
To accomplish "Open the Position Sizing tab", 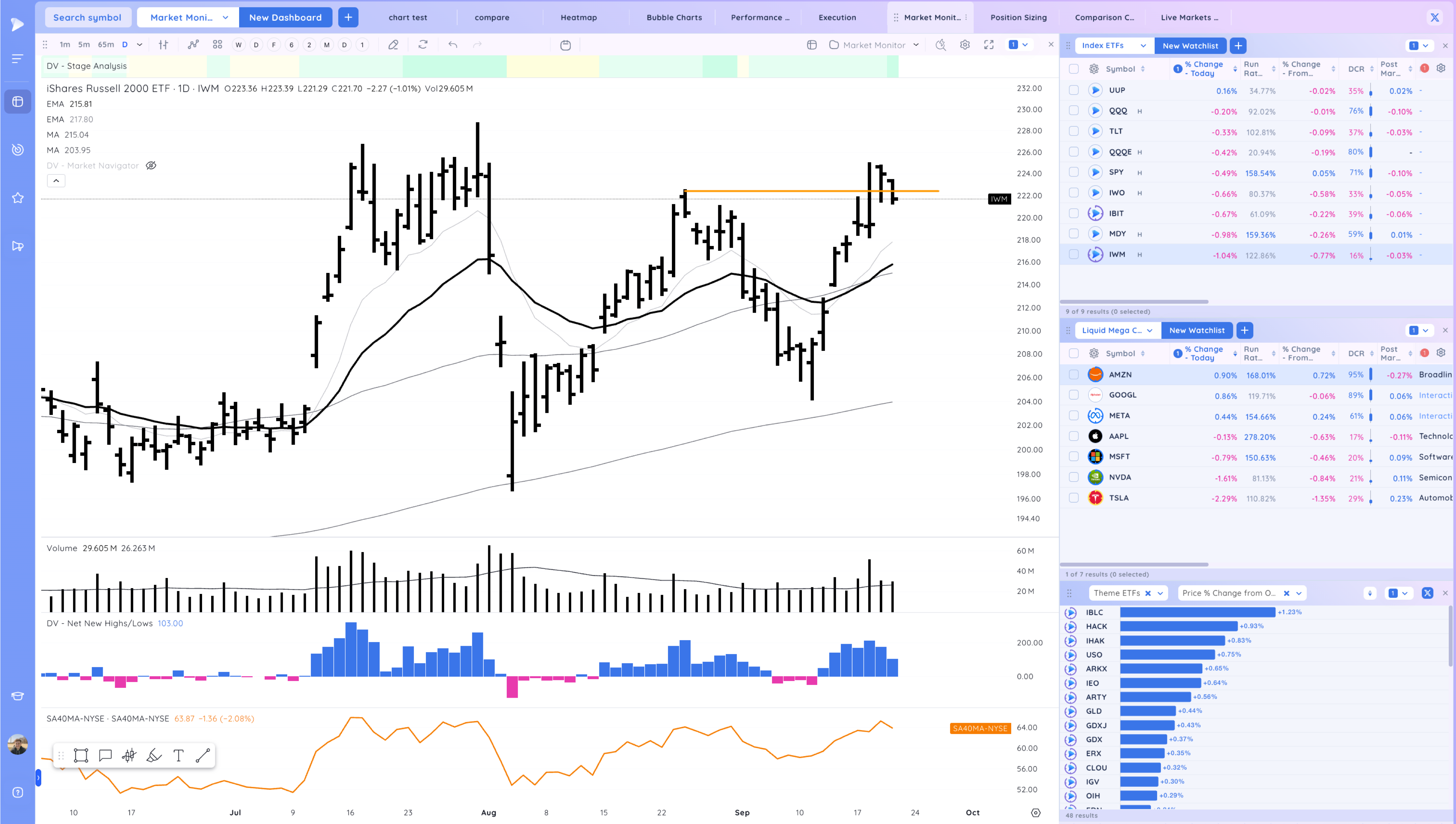I will [x=1018, y=17].
